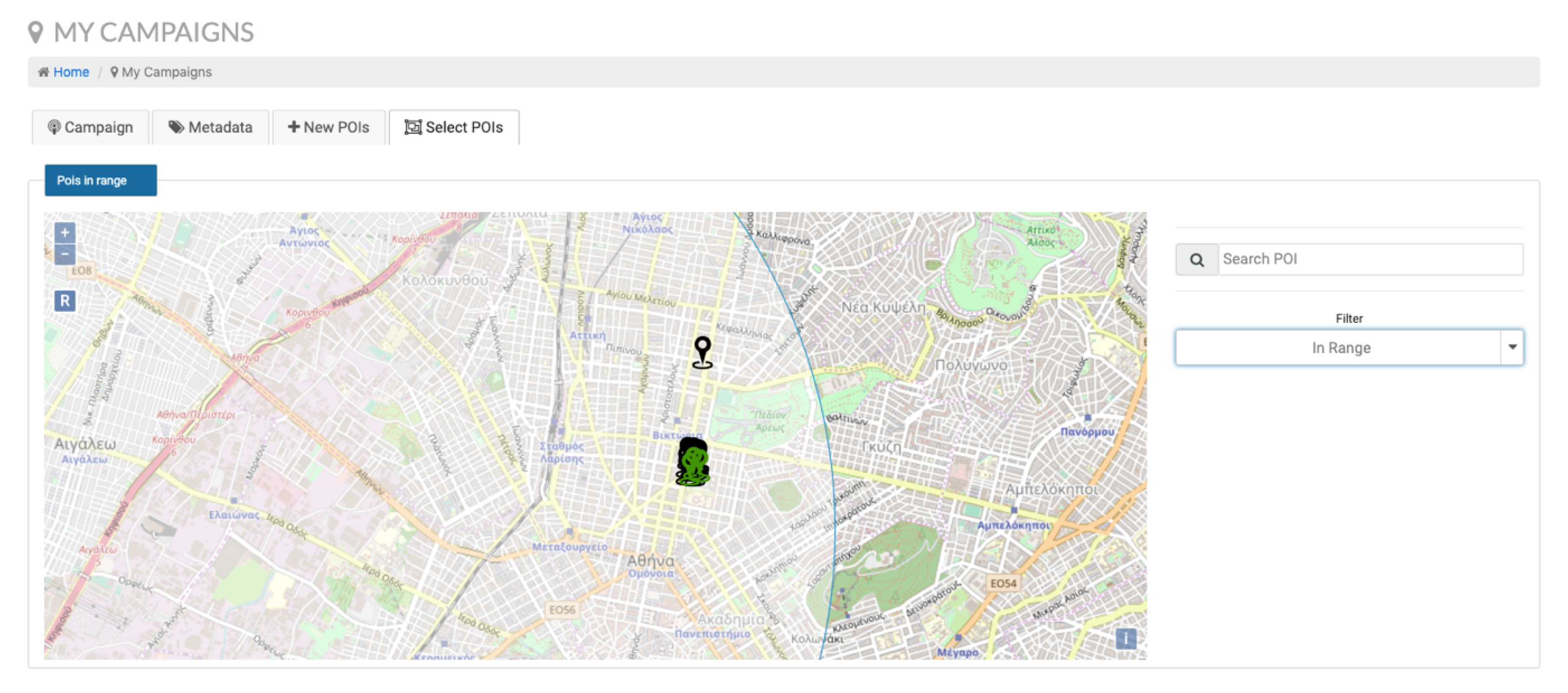Open the Campaign tab
1568x693 pixels.
click(x=90, y=127)
